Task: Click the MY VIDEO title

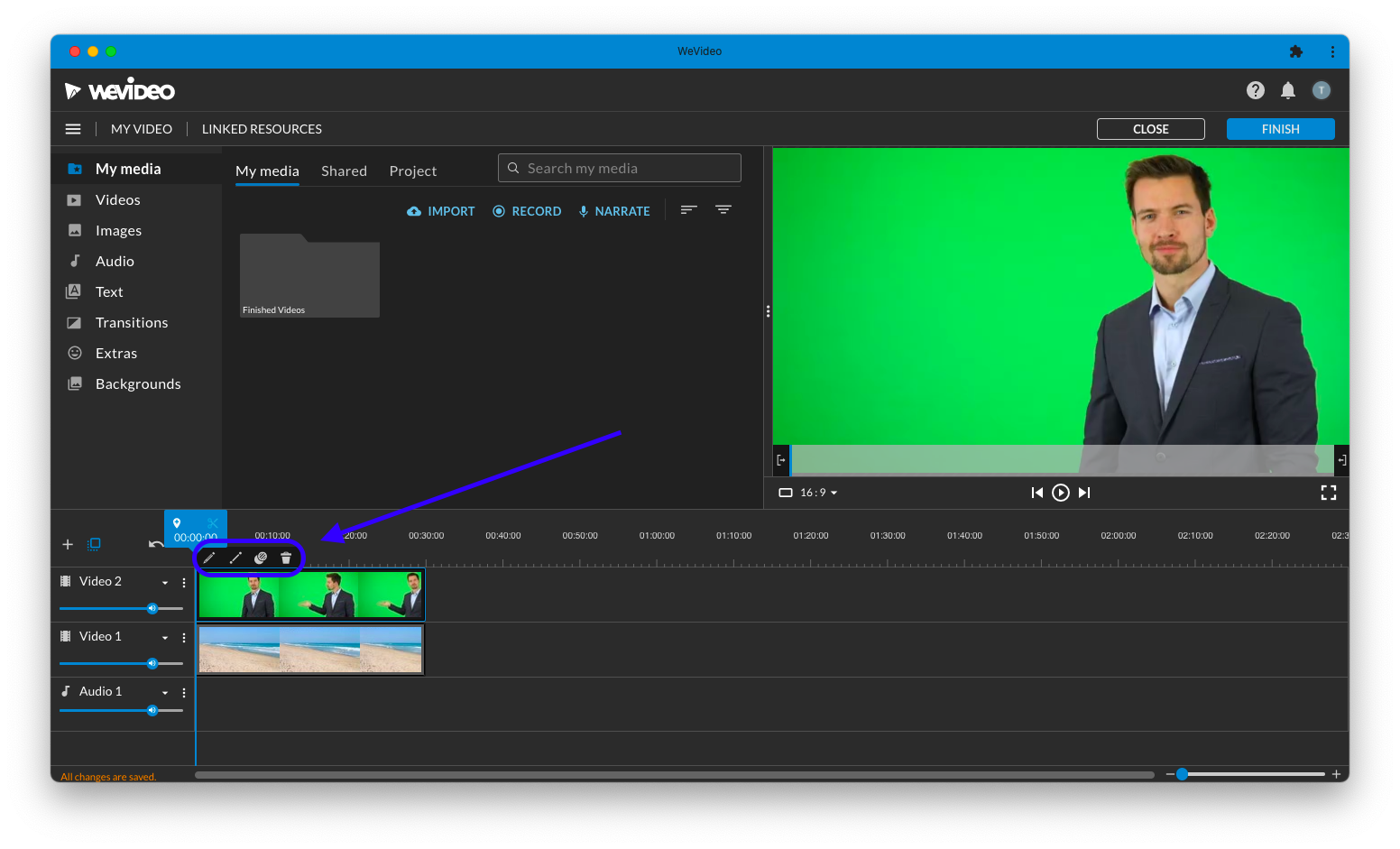Action: coord(142,129)
